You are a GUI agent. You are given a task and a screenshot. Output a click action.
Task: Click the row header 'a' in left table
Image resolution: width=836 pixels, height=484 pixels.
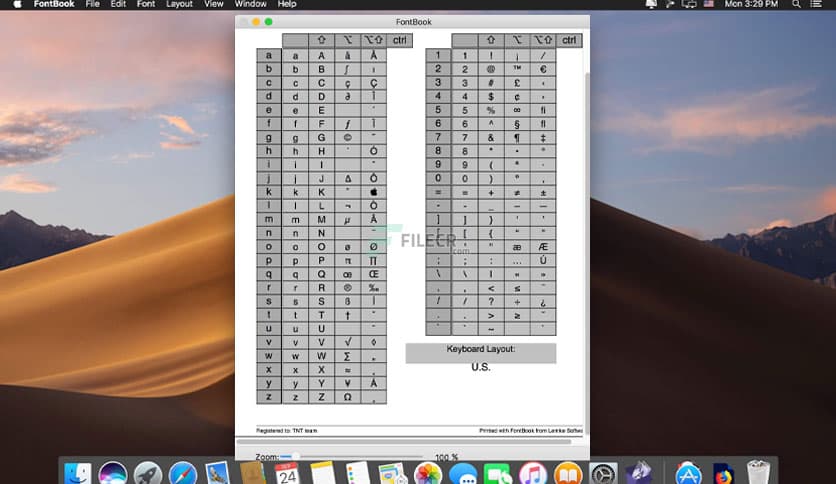pos(269,55)
